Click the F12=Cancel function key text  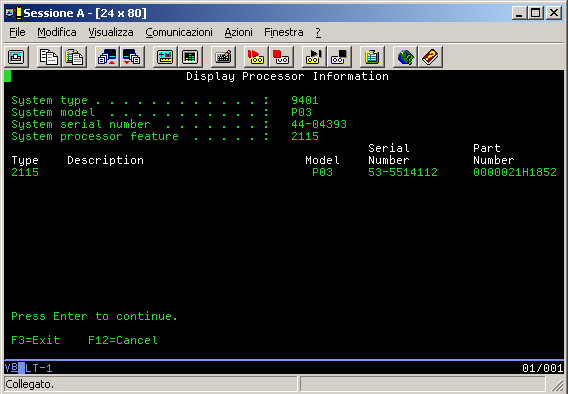[123, 340]
